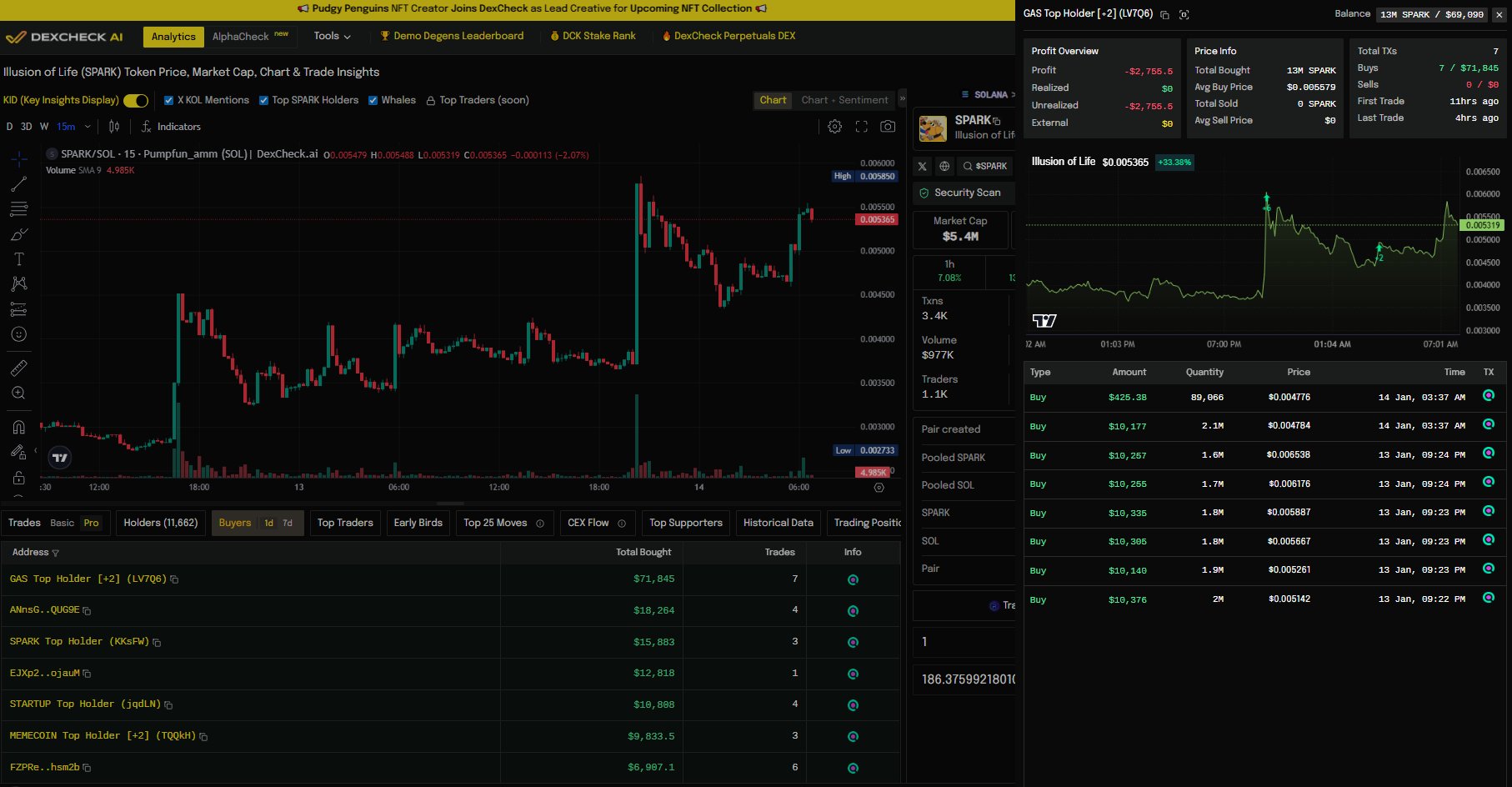Open the Early Birds tab
1512x787 pixels.
418,523
